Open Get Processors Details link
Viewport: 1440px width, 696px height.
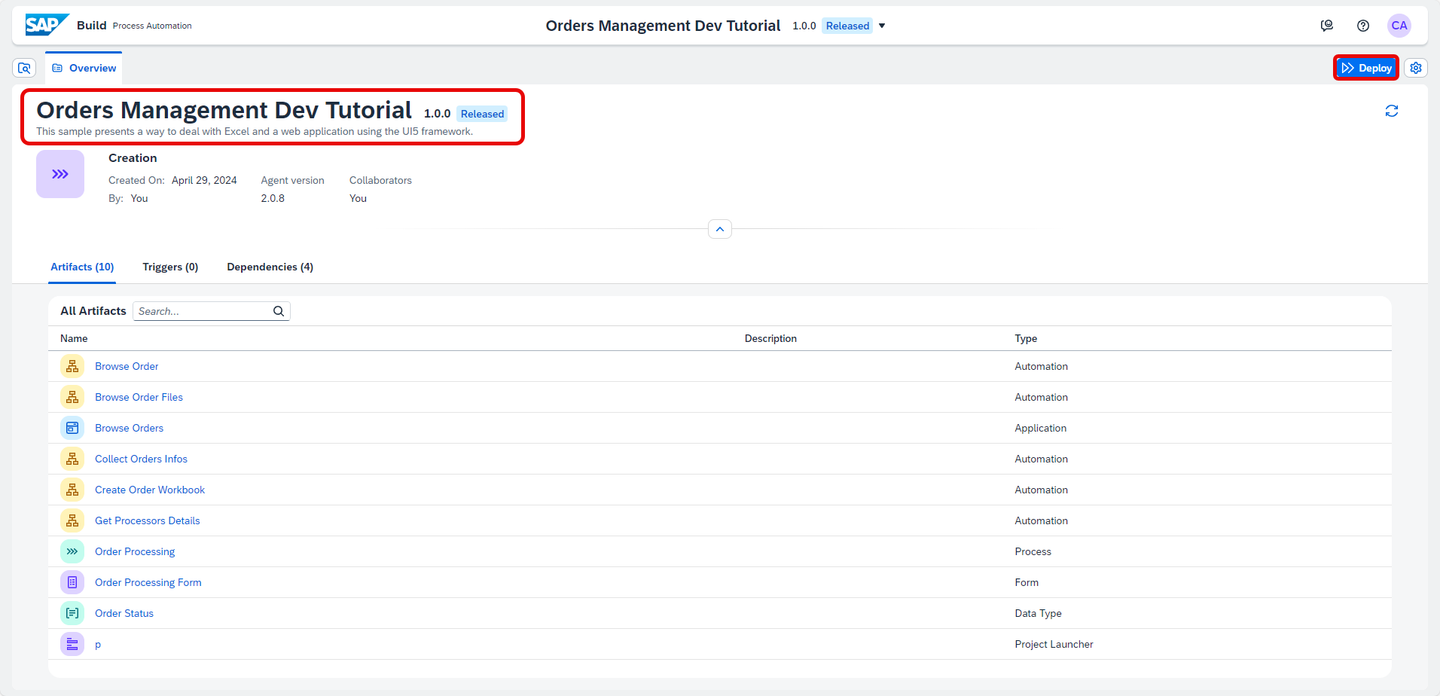coord(147,522)
